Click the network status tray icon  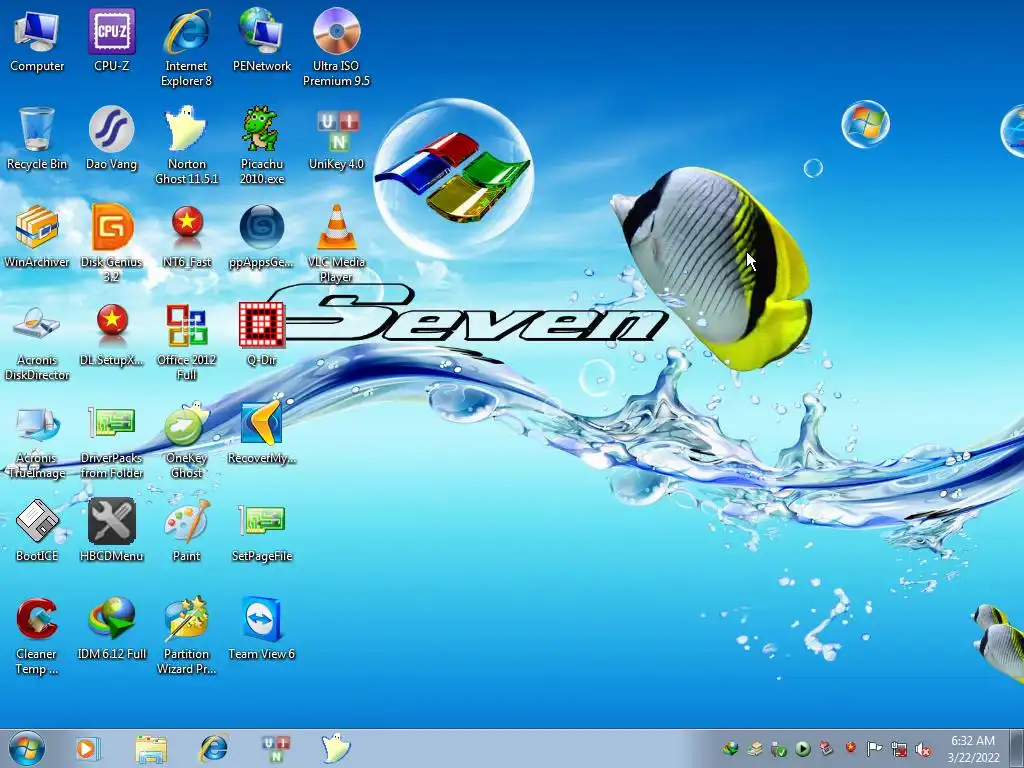899,749
